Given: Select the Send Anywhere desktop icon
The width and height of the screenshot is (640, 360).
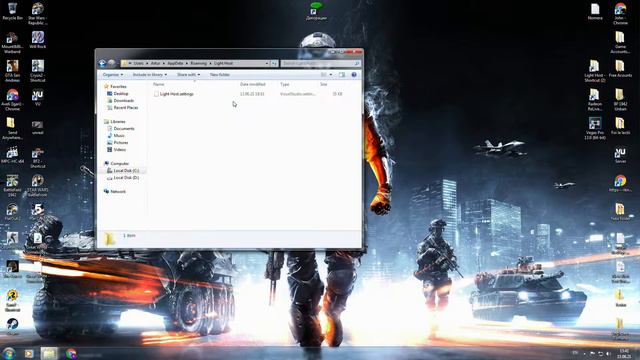Looking at the screenshot, I should click(x=12, y=129).
